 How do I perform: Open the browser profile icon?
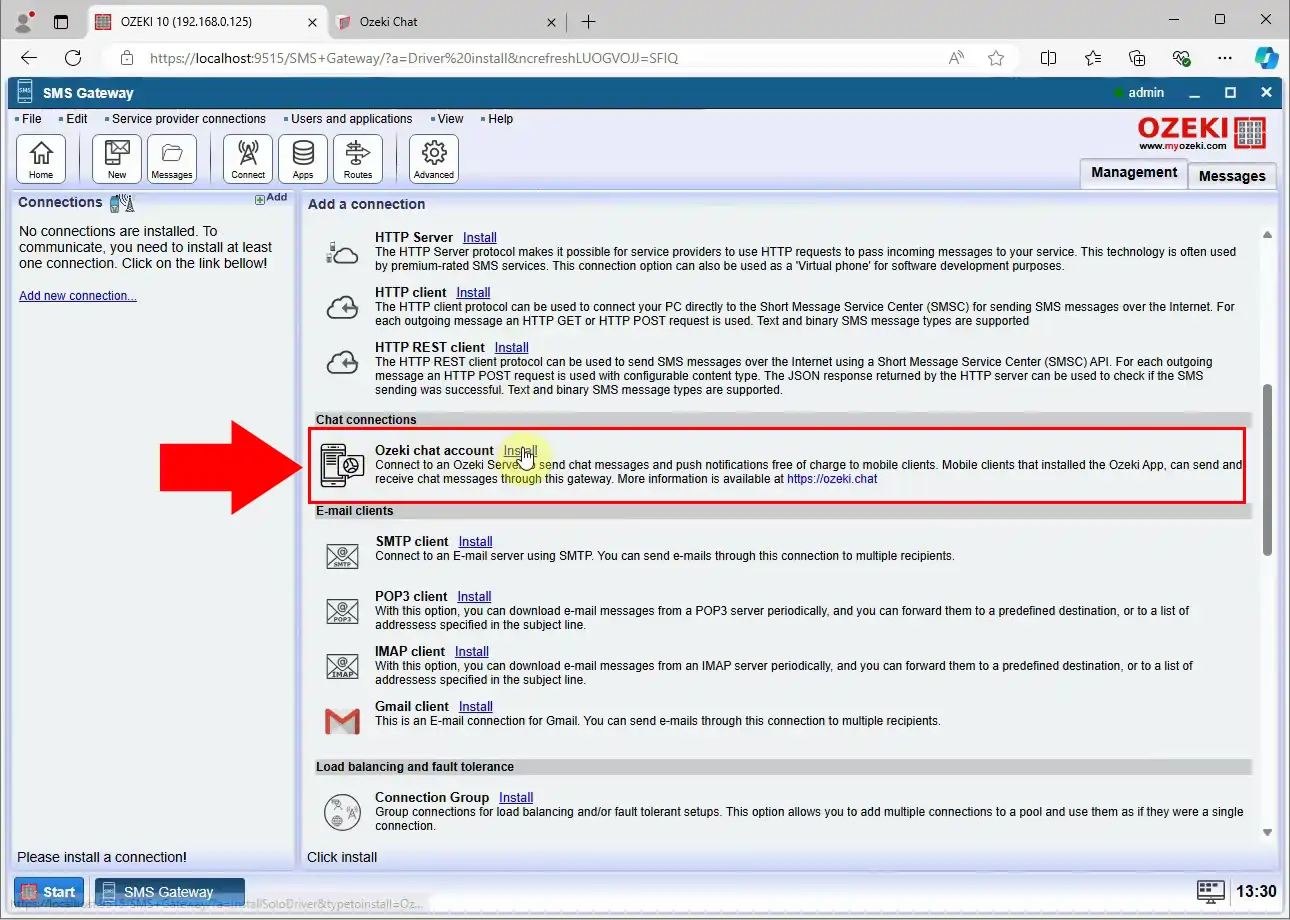(23, 21)
